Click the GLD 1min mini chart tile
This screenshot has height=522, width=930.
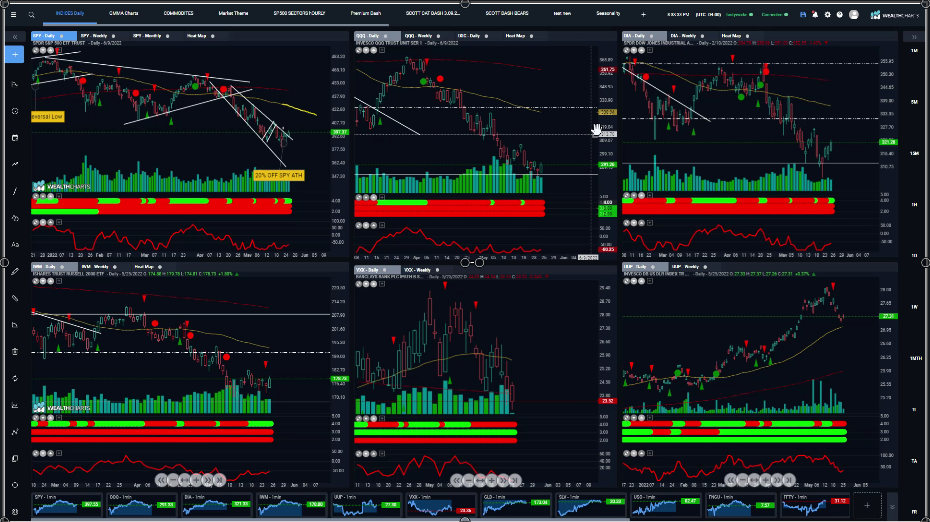(515, 505)
